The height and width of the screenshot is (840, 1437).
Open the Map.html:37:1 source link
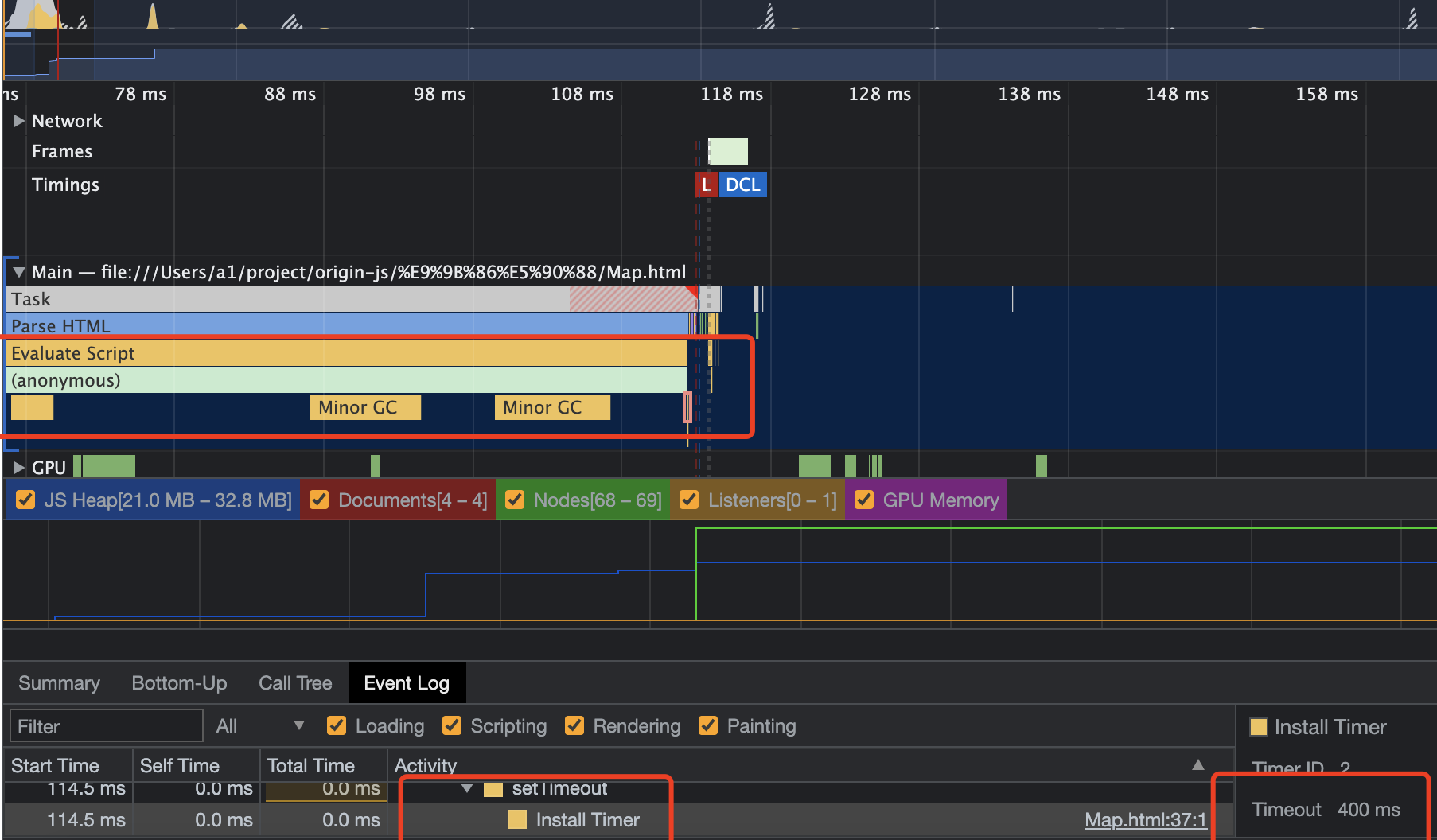pyautogui.click(x=1145, y=820)
